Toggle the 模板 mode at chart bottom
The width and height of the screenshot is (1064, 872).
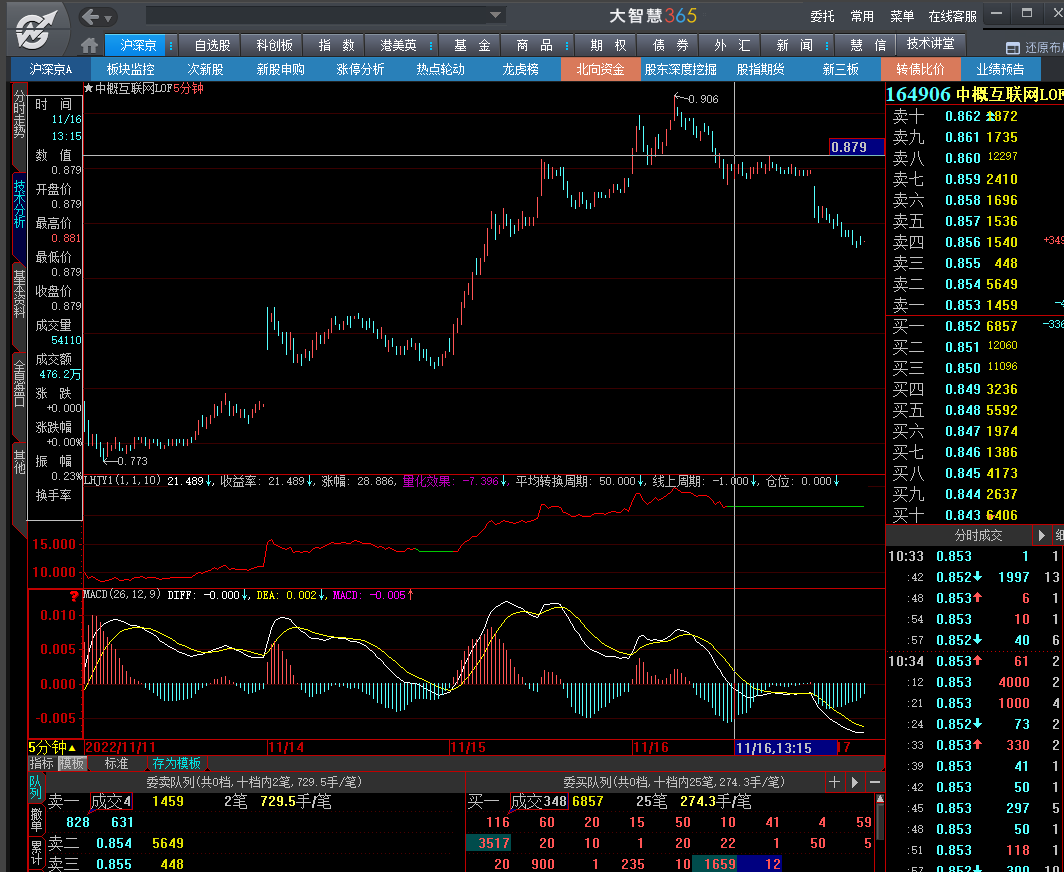pos(71,763)
